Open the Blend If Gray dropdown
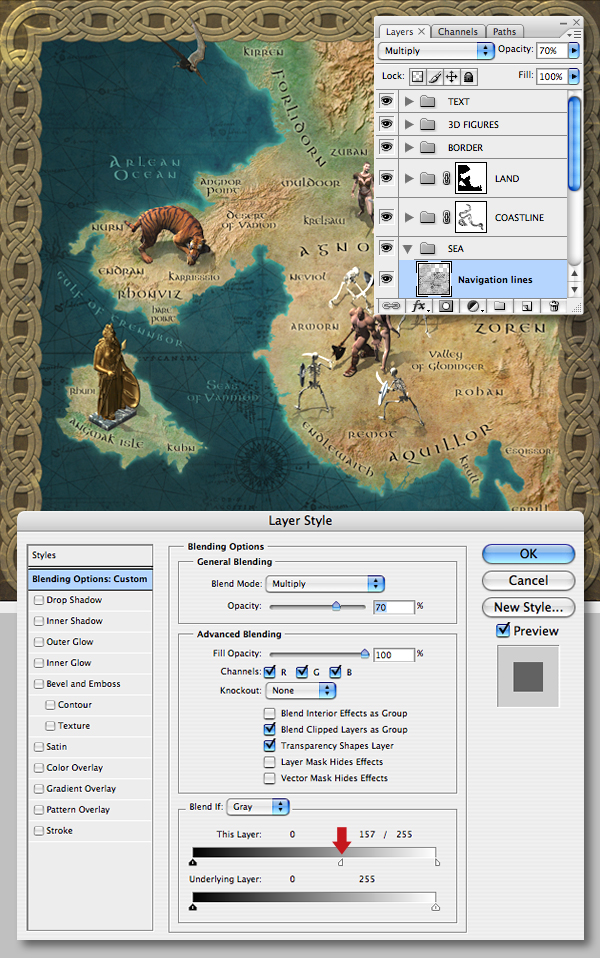Viewport: 600px width, 958px height. click(x=258, y=806)
